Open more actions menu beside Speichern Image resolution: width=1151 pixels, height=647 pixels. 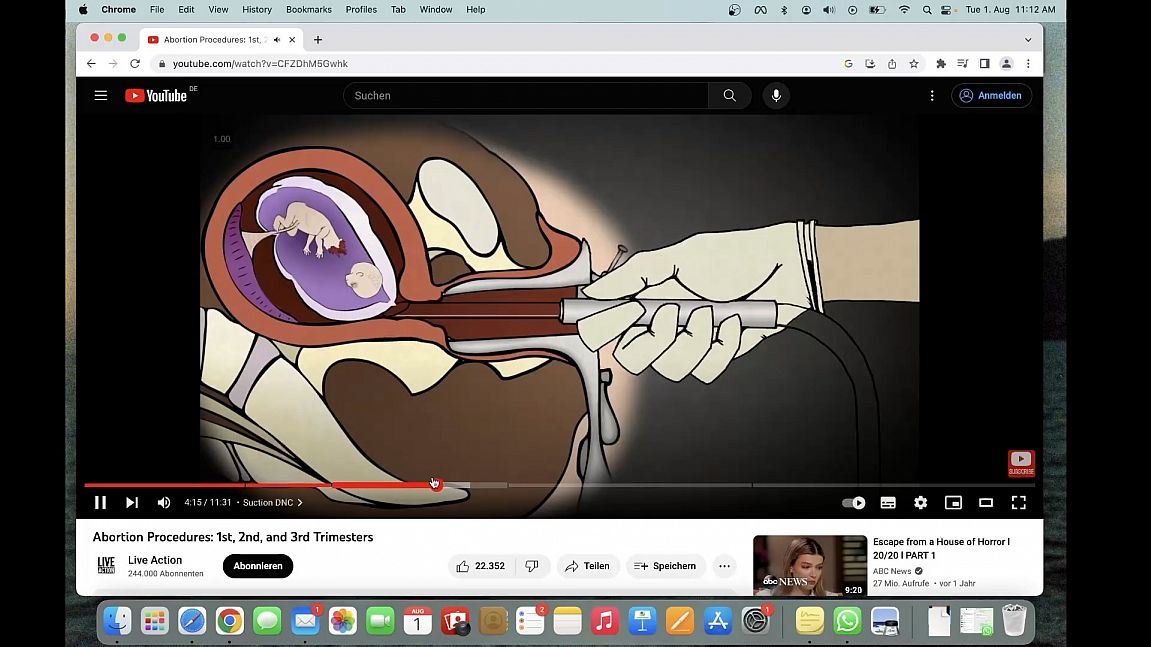[724, 566]
